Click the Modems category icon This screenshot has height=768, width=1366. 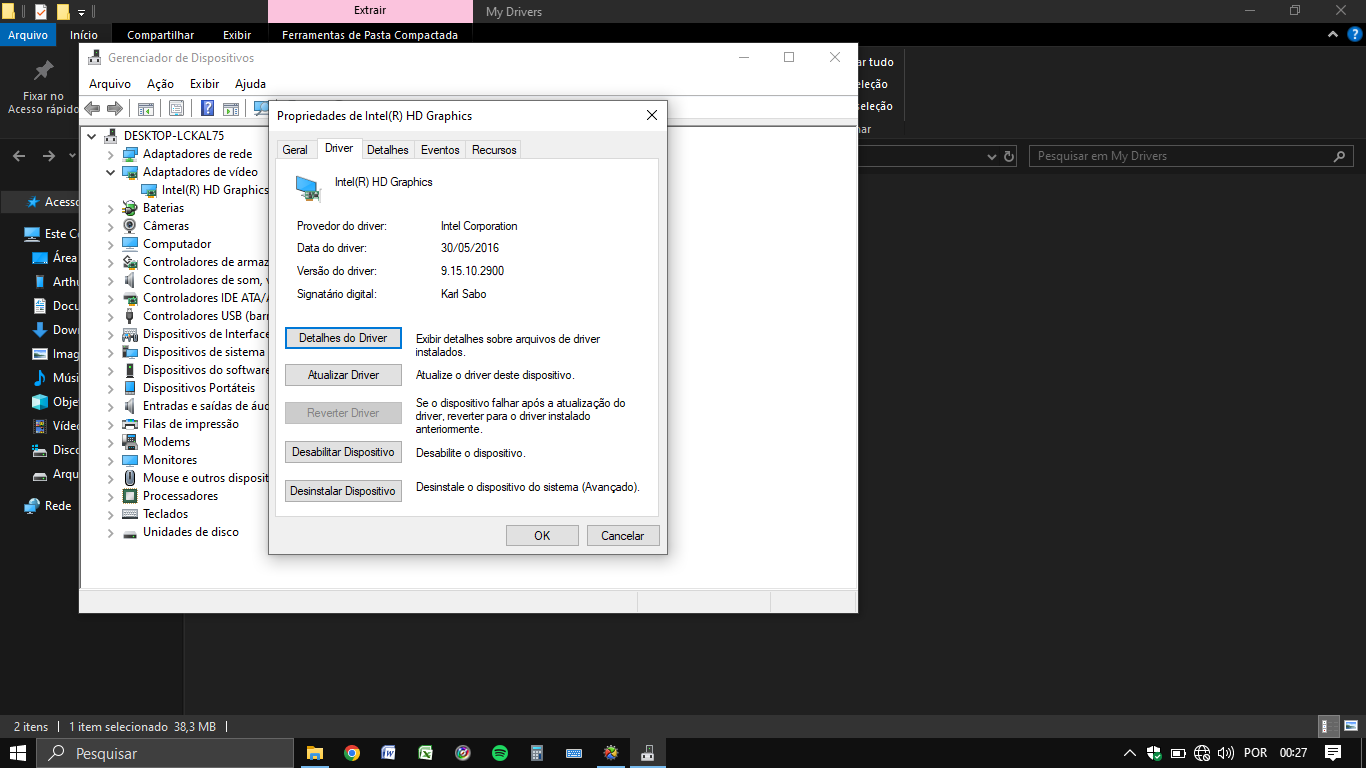click(130, 442)
